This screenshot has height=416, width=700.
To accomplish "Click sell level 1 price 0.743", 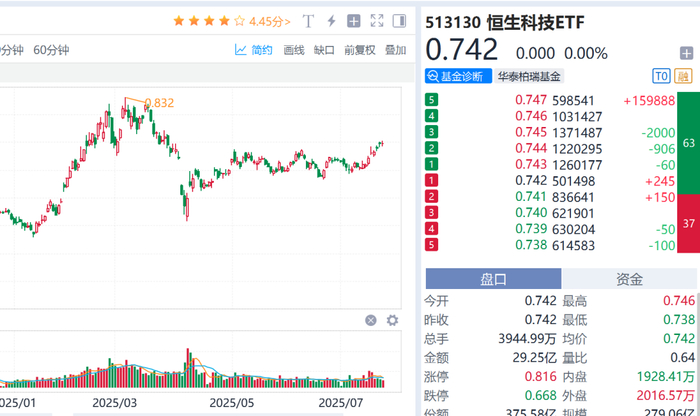I will pyautogui.click(x=531, y=164).
